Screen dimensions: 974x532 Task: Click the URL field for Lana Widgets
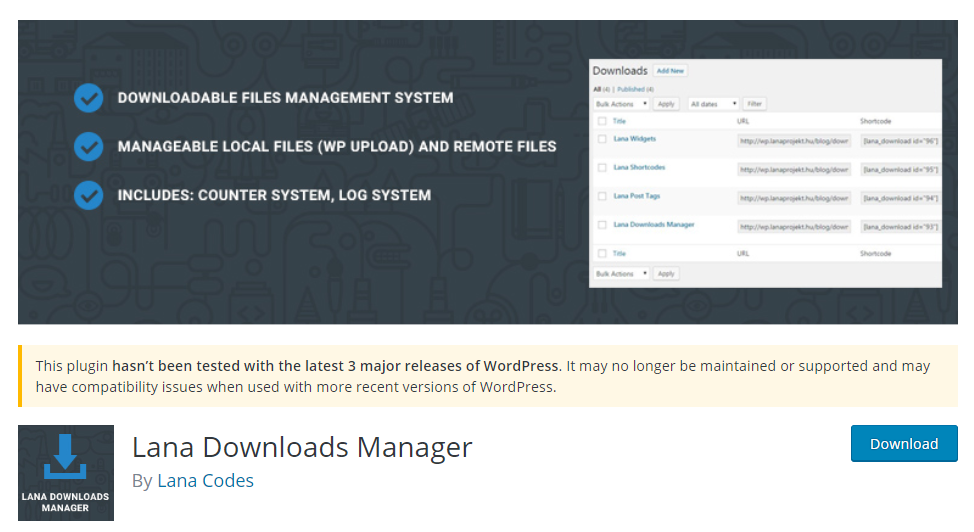coord(794,141)
